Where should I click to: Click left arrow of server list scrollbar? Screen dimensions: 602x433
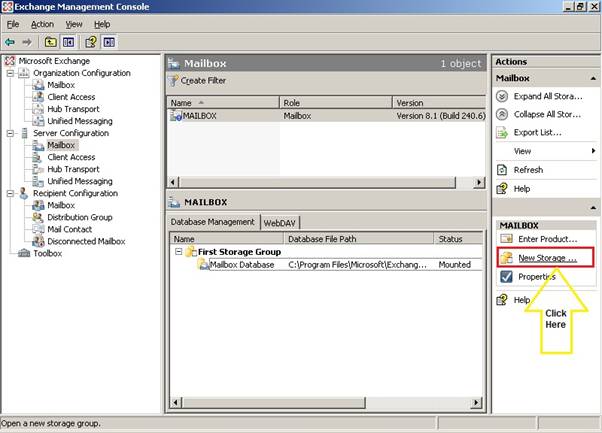173,182
